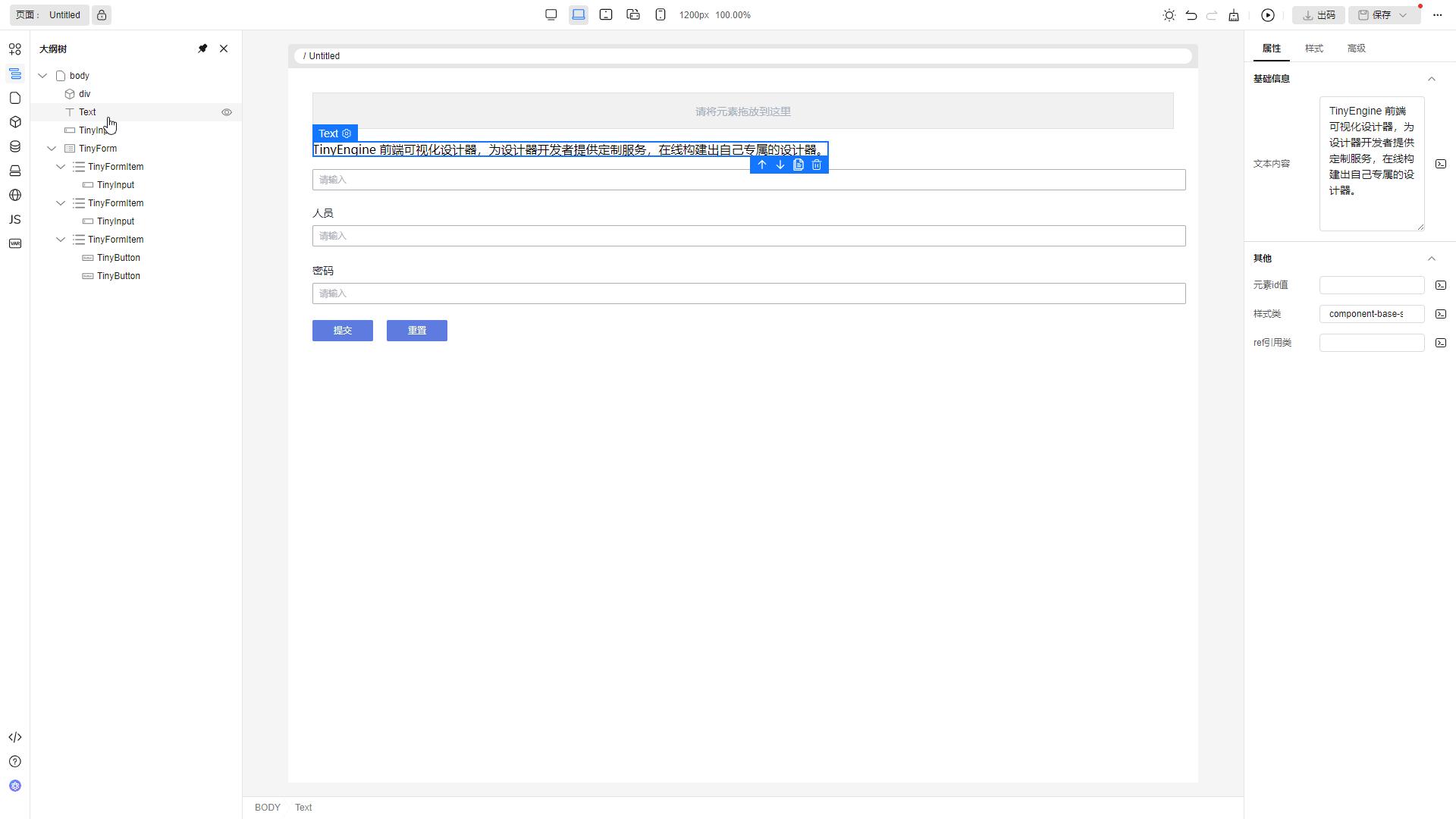Viewport: 1456px width, 819px height.
Task: Open the source code view icon
Action: tap(14, 737)
